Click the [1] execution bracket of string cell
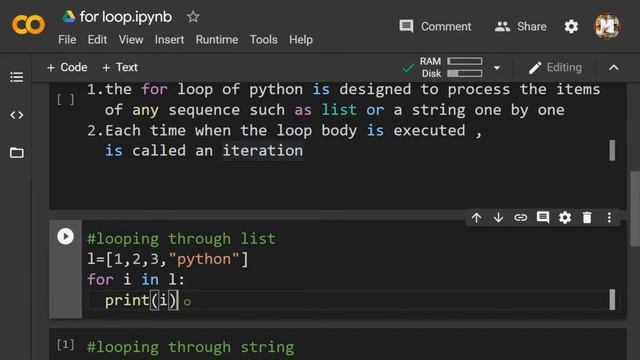640x360 pixels. tap(65, 345)
